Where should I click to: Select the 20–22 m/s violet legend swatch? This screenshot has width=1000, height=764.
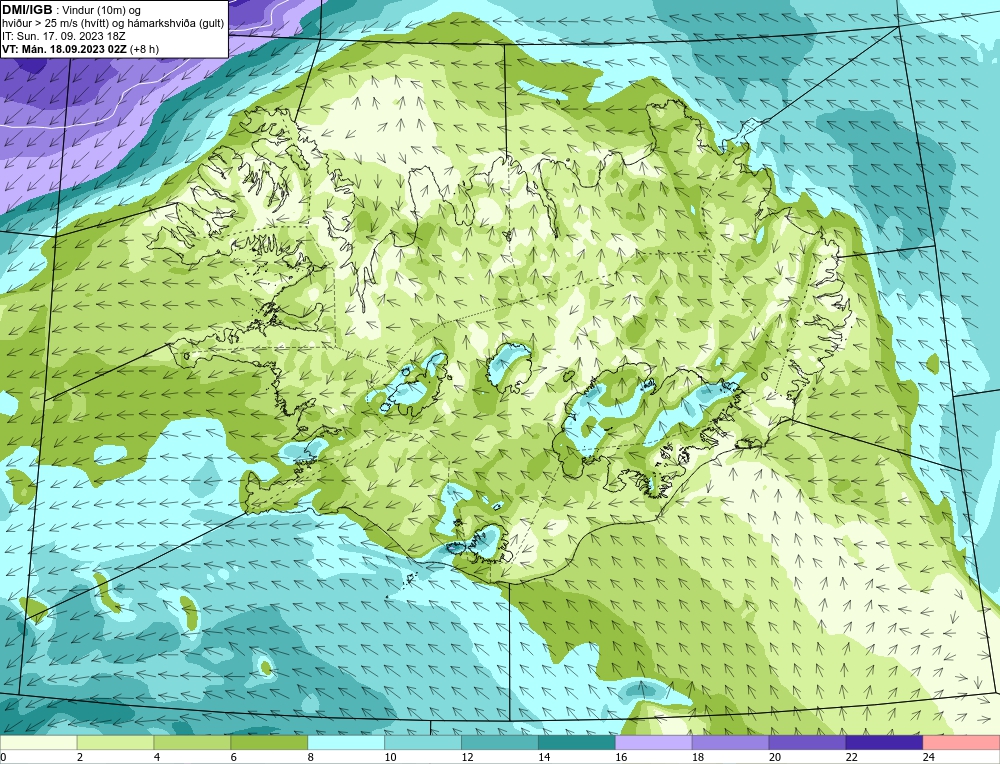click(x=807, y=743)
